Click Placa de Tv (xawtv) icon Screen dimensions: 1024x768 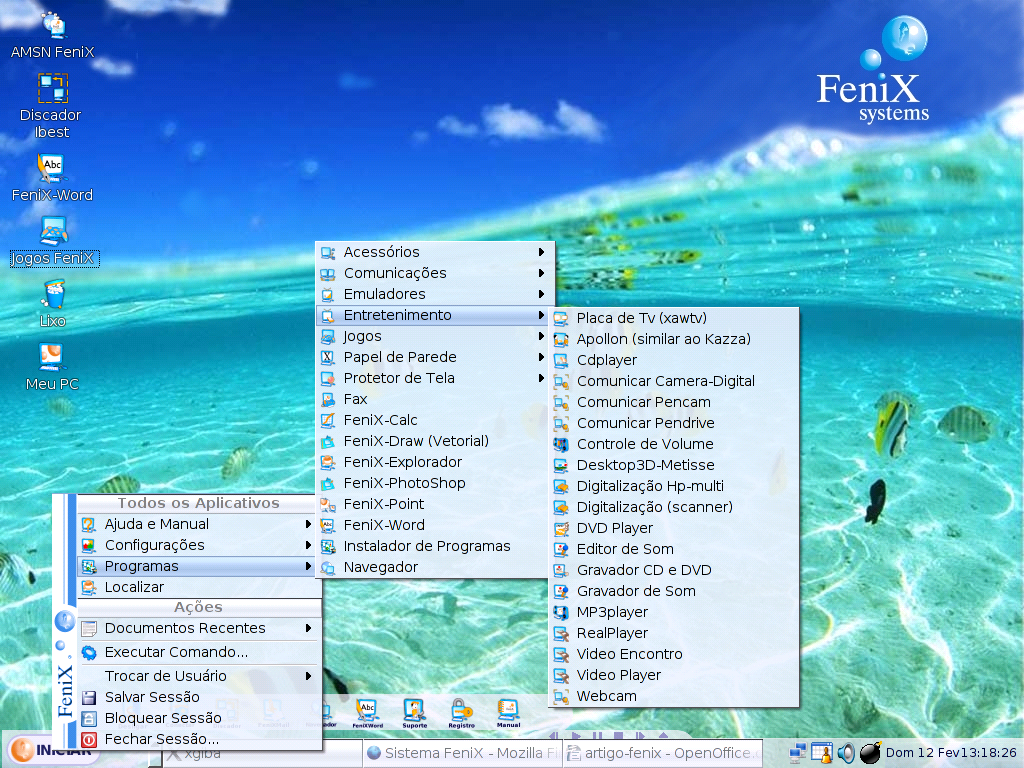tap(561, 319)
